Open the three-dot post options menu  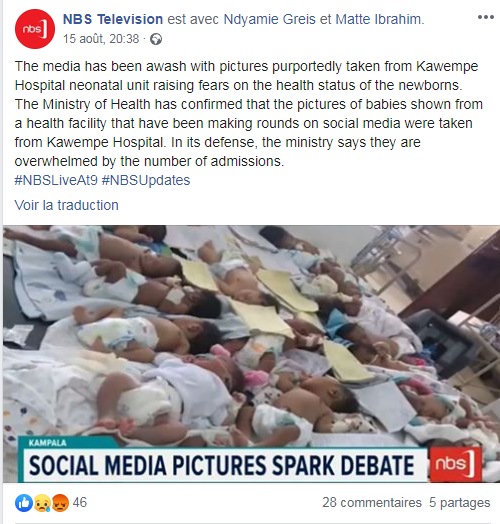click(x=486, y=17)
